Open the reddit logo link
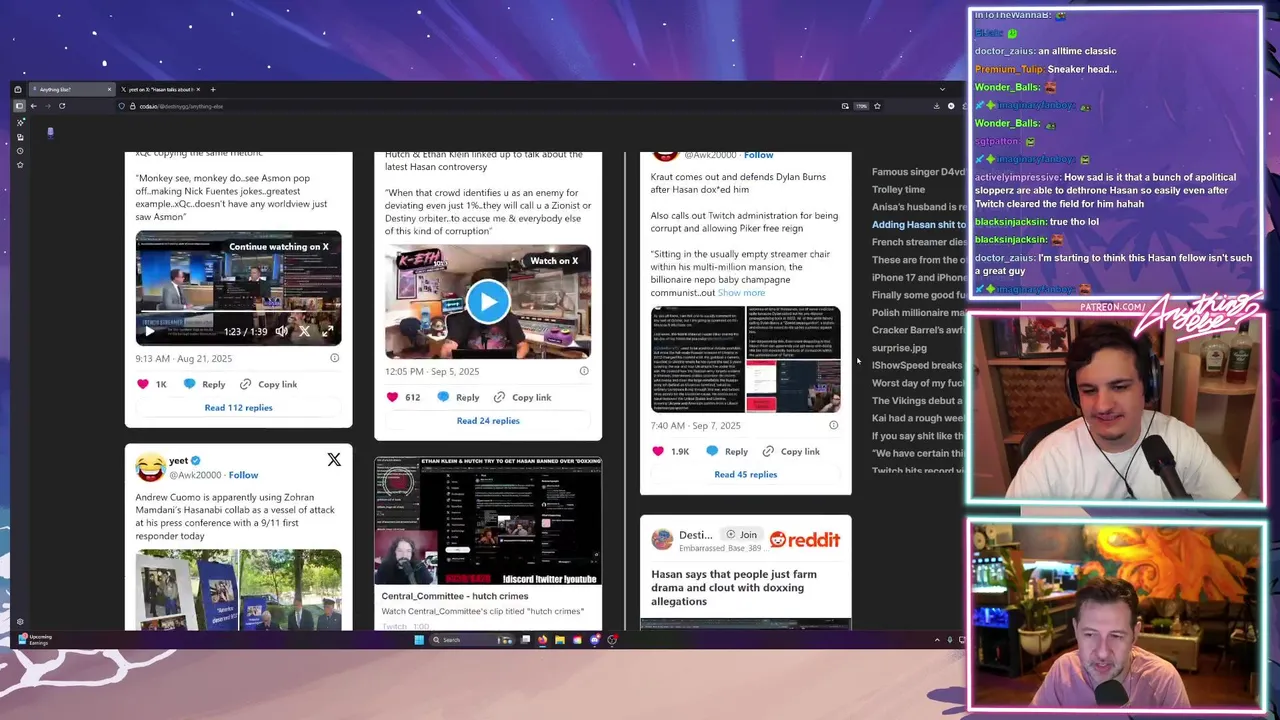Image resolution: width=1280 pixels, height=720 pixels. tap(805, 539)
